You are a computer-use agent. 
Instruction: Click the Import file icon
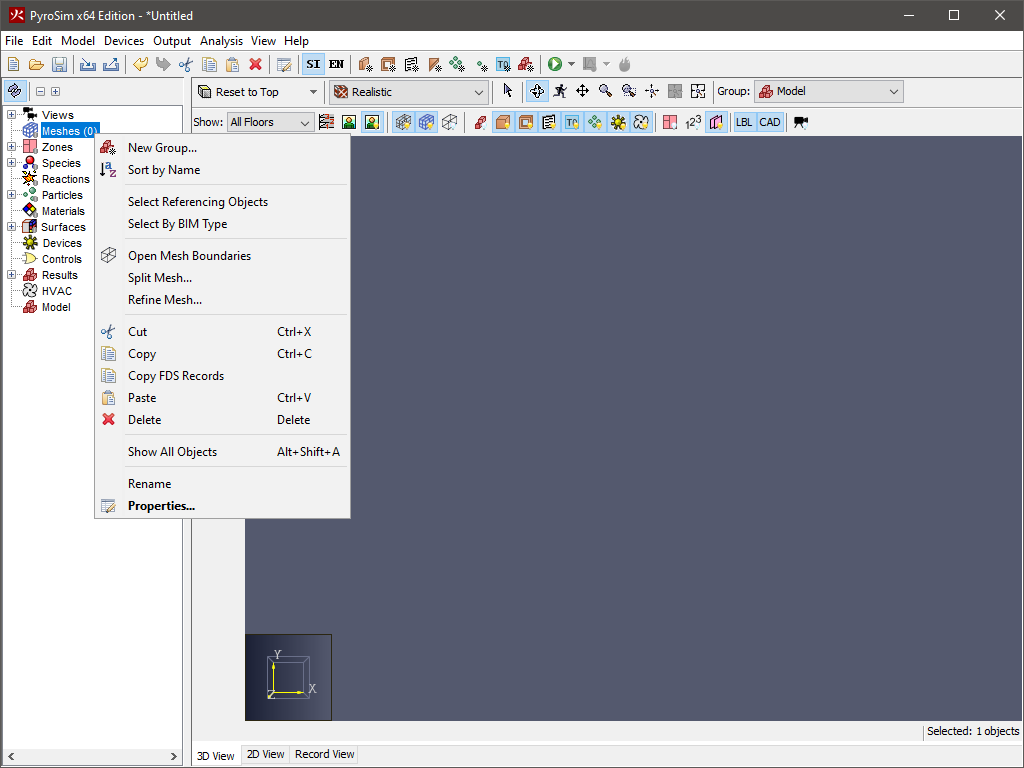(x=88, y=65)
